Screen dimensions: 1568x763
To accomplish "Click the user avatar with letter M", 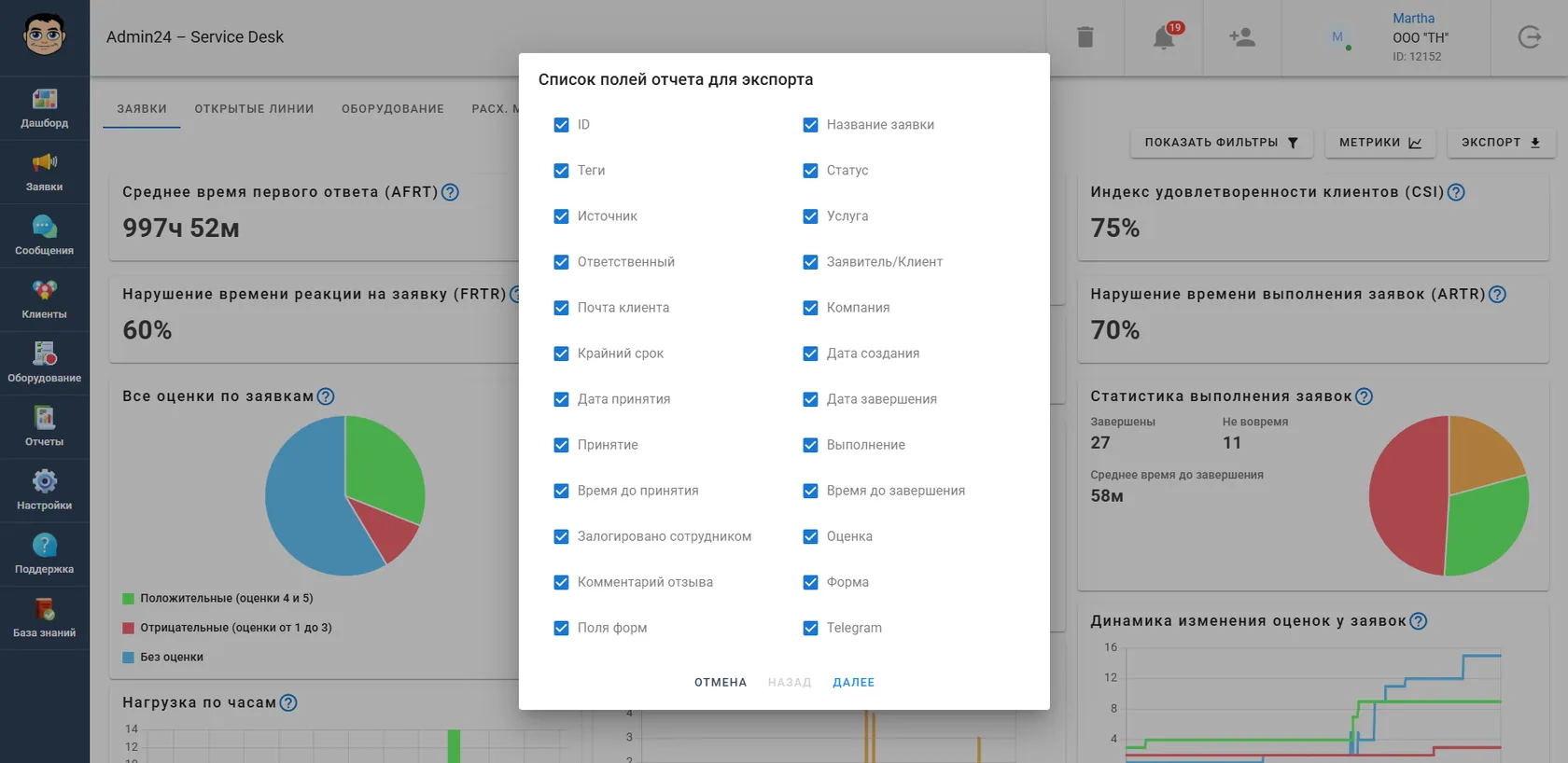I will pos(1337,37).
